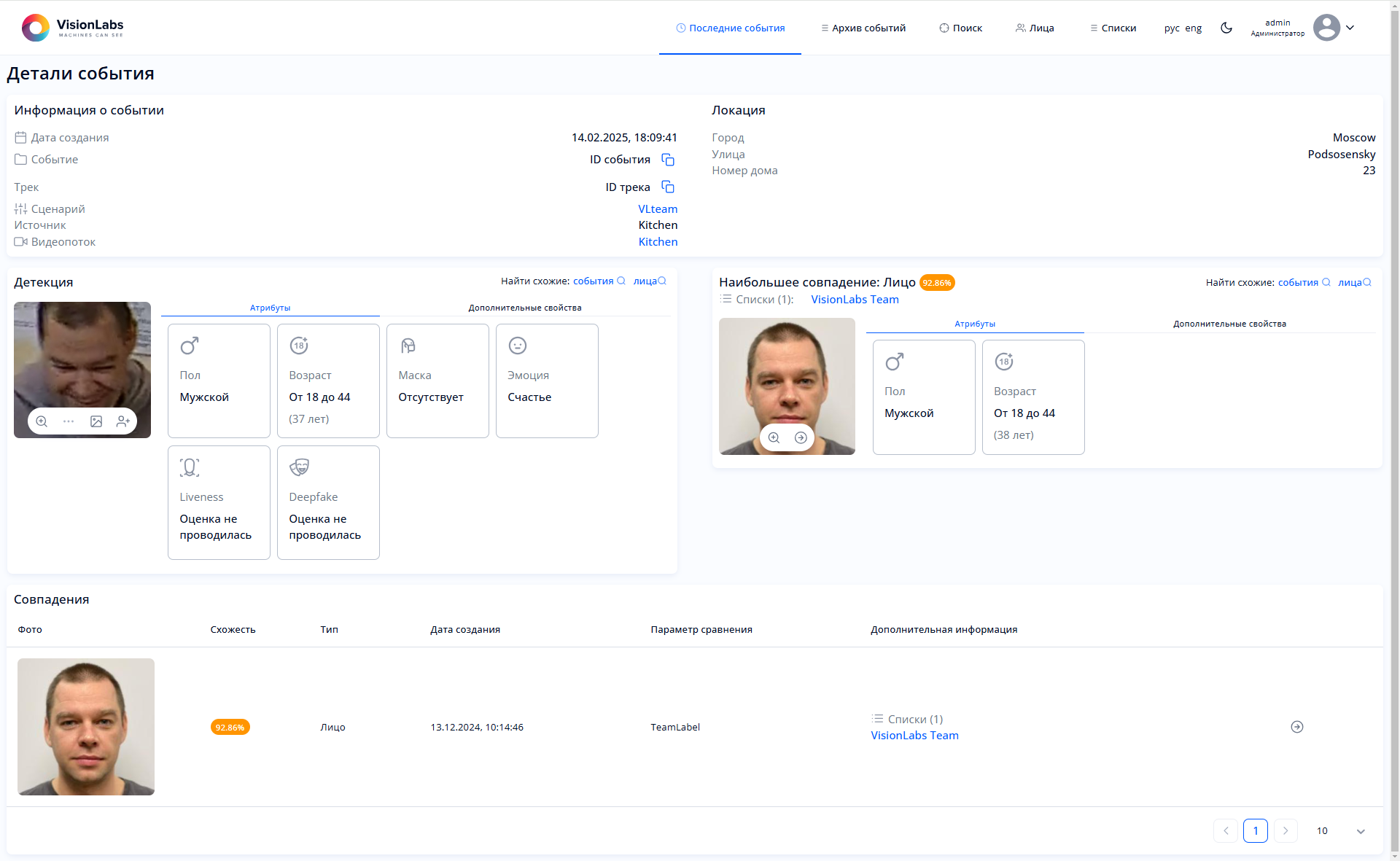Click 92.86% similarity badge in table row
Image resolution: width=1400 pixels, height=861 pixels.
tap(230, 727)
